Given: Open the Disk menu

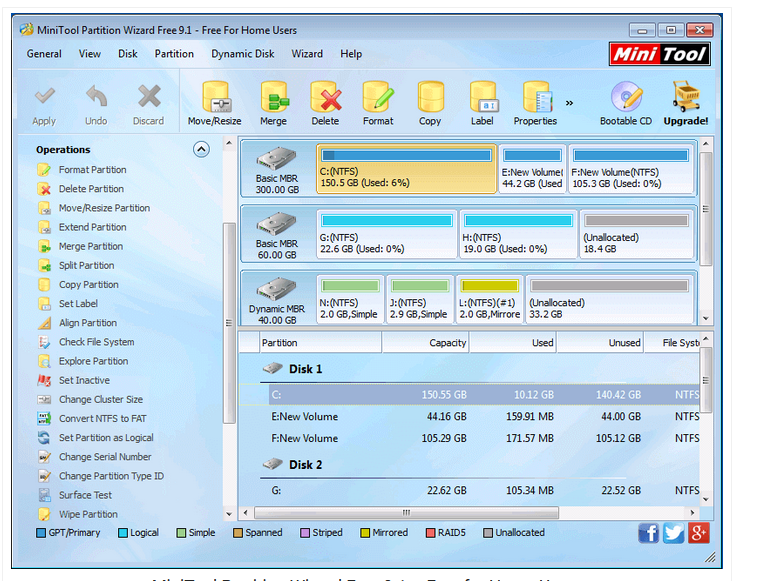Looking at the screenshot, I should [x=127, y=54].
